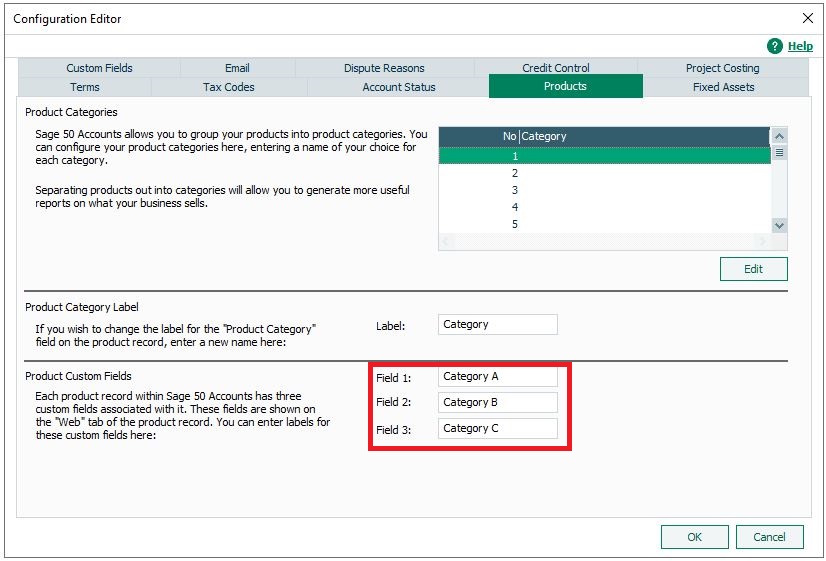This screenshot has width=826, height=561.
Task: Open the Help link
Action: pos(800,46)
